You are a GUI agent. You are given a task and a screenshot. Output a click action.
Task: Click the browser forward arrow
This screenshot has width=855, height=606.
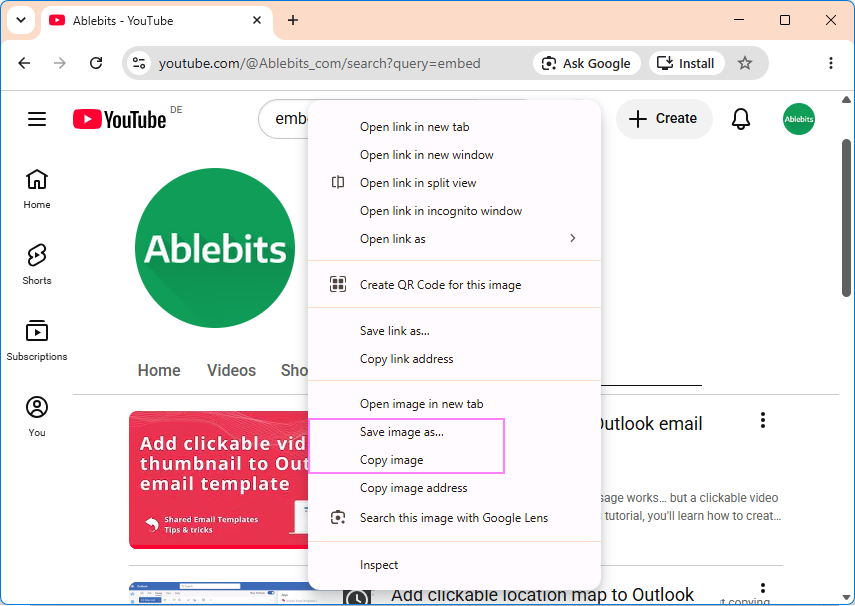(59, 63)
